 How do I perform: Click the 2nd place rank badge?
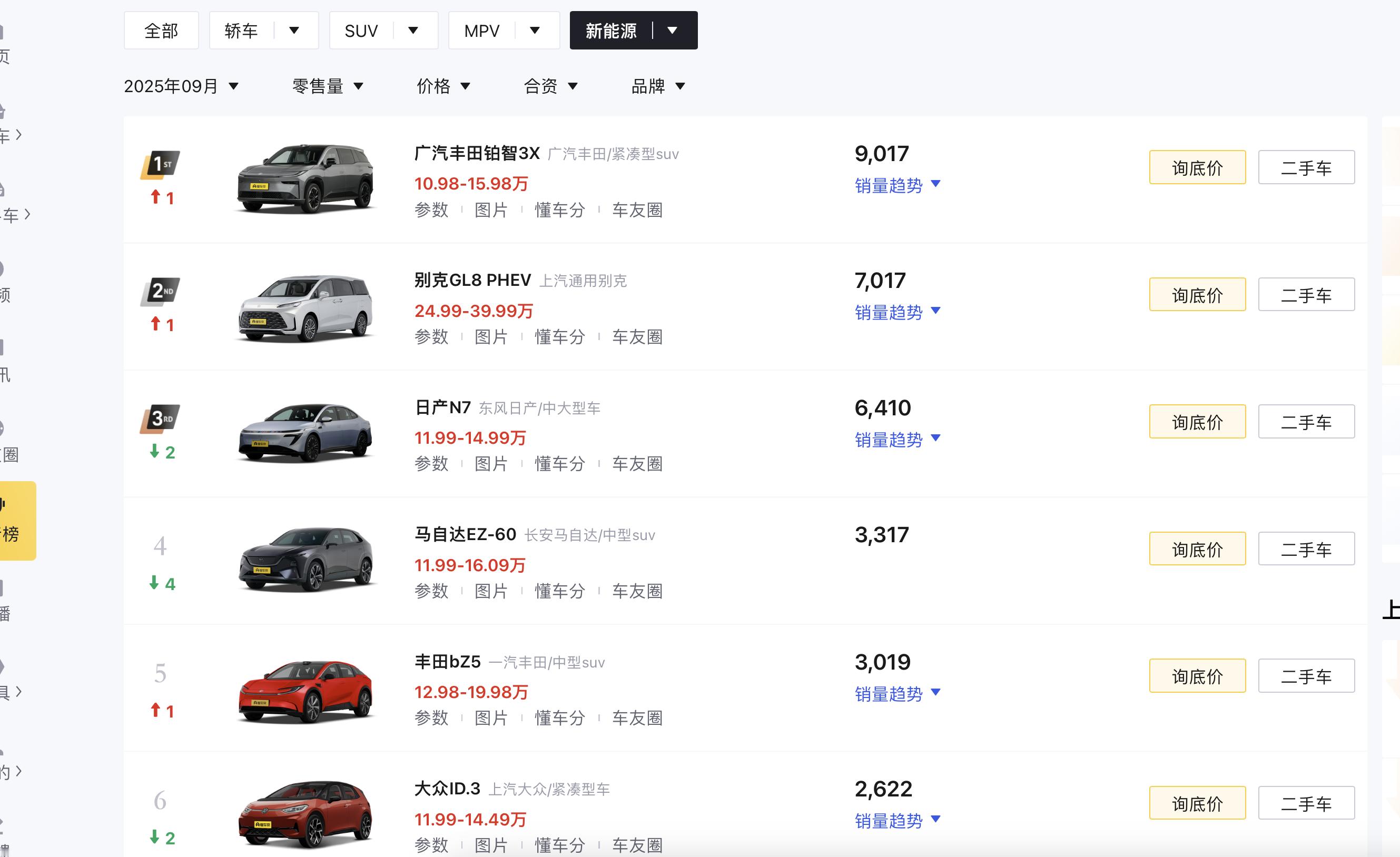point(161,291)
